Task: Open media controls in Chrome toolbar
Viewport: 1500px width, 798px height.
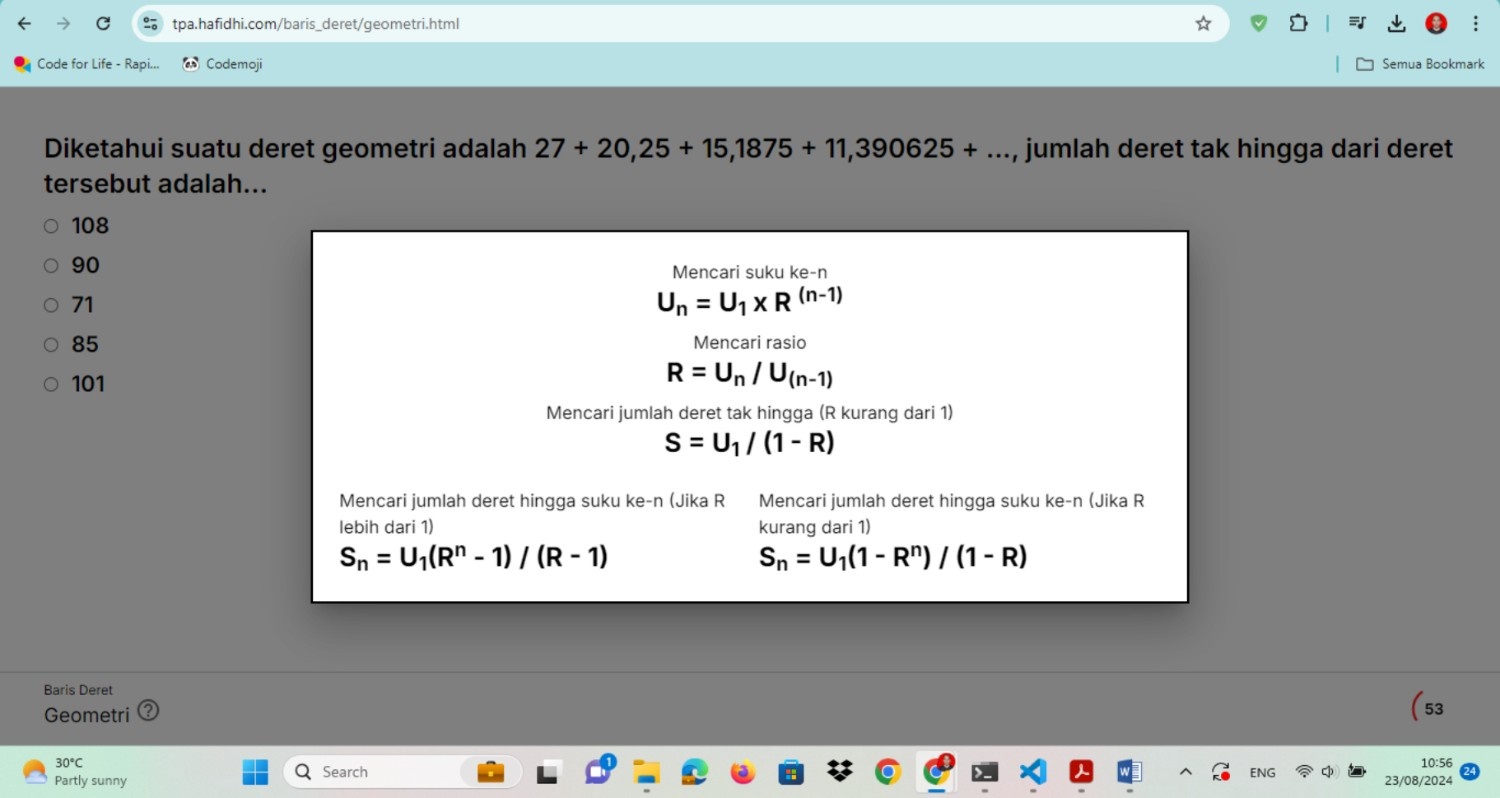Action: pos(1357,24)
